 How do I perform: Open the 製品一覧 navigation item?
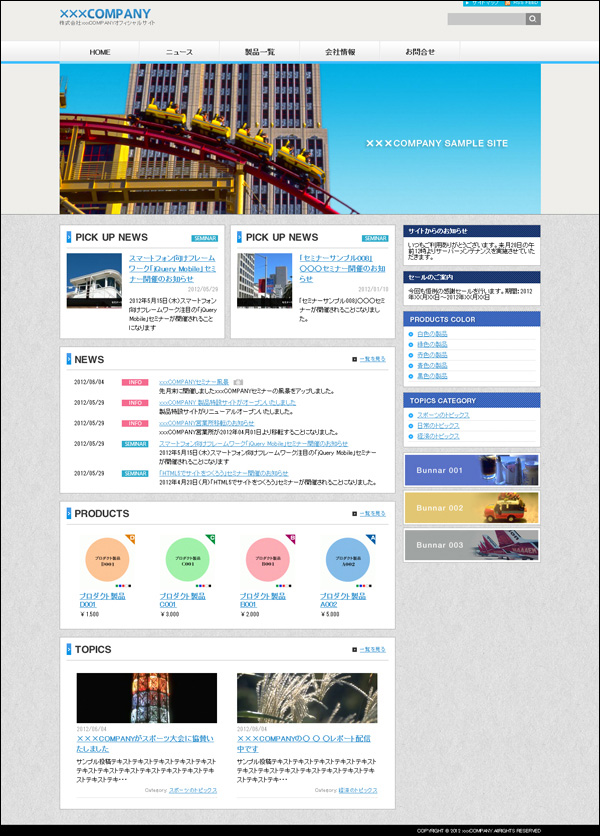[260, 52]
